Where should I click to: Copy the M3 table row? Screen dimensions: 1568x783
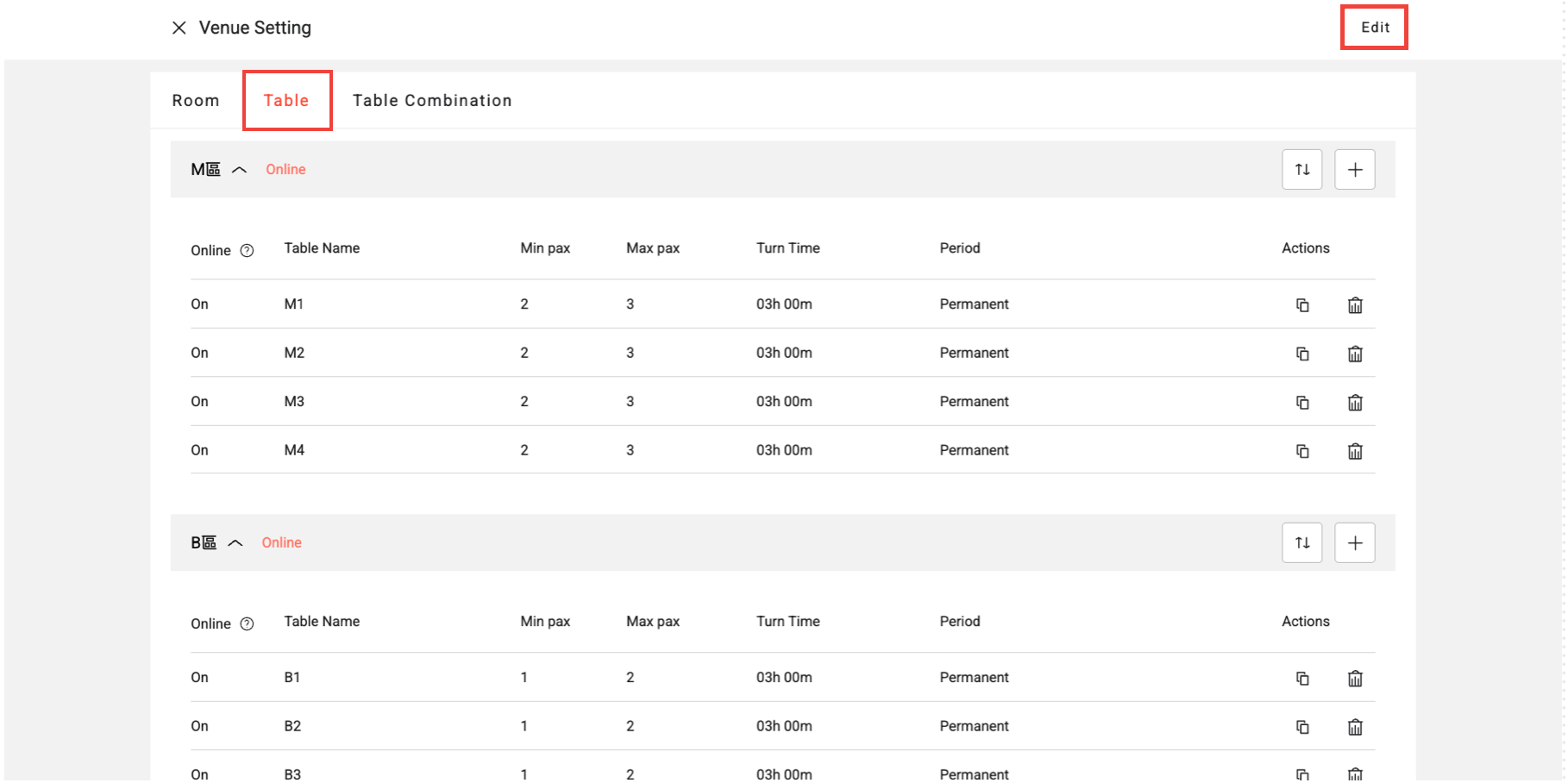click(x=1302, y=403)
